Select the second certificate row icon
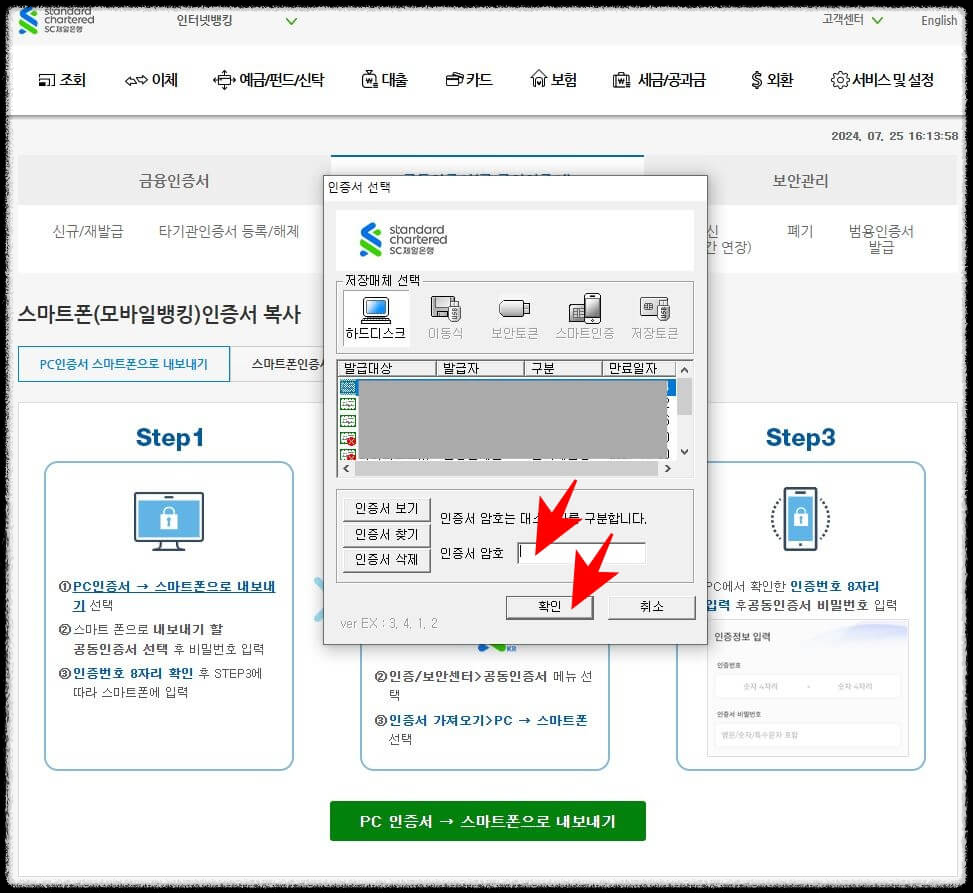Viewport: 973px width, 893px height. (348, 404)
